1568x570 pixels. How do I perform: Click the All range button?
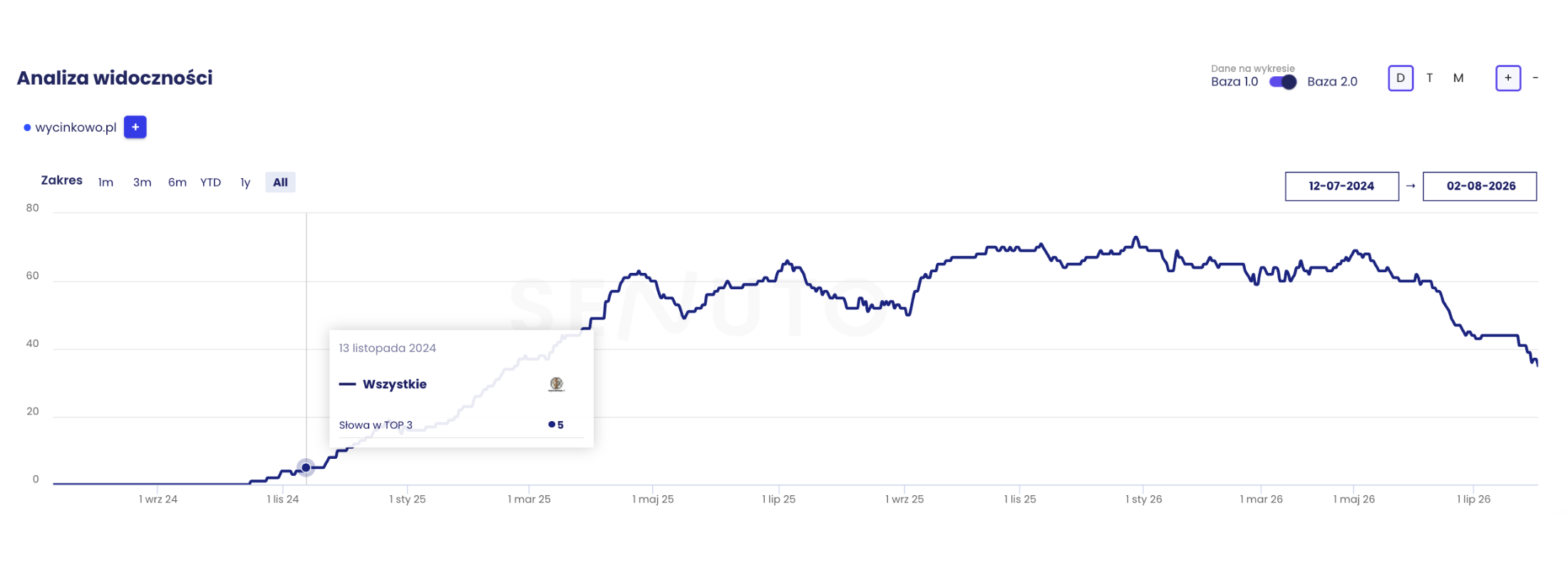(280, 182)
